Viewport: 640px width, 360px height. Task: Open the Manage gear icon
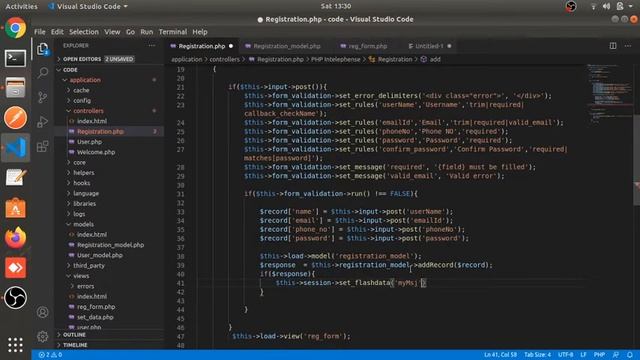pos(42,336)
